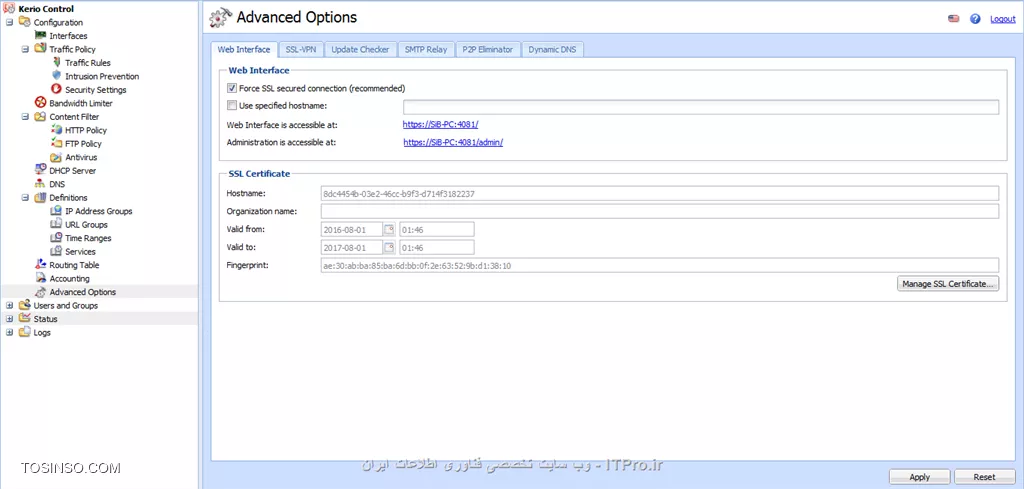Select Content Filter in the tree

pos(74,117)
